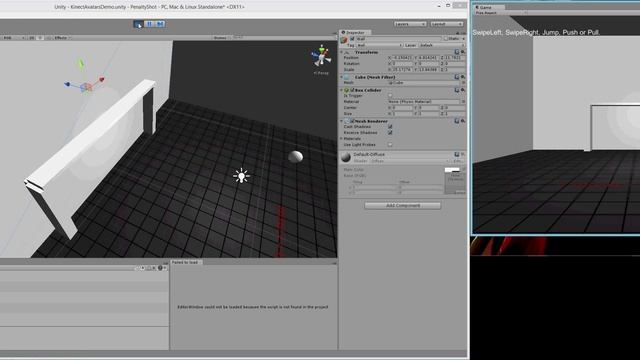The width and height of the screenshot is (640, 360).
Task: Toggle the Wall object active checkbox
Action: [x=352, y=39]
